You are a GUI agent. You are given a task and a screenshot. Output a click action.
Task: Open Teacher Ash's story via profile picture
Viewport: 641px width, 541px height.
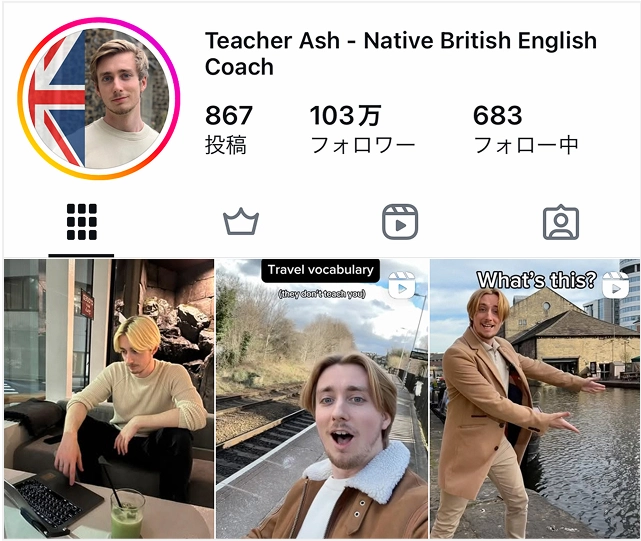coord(99,98)
